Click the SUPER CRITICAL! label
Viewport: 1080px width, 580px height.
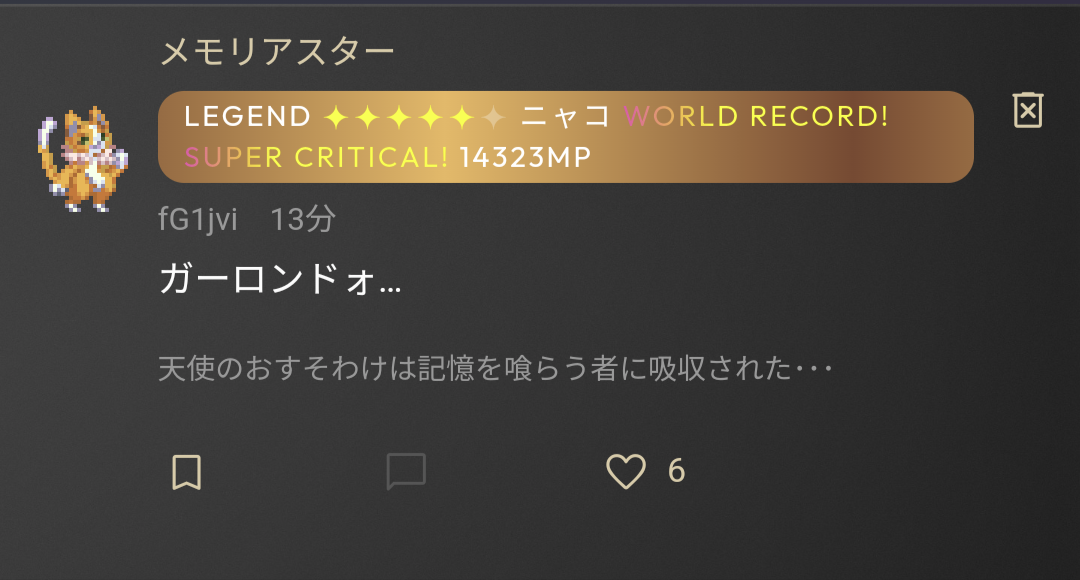tap(316, 158)
